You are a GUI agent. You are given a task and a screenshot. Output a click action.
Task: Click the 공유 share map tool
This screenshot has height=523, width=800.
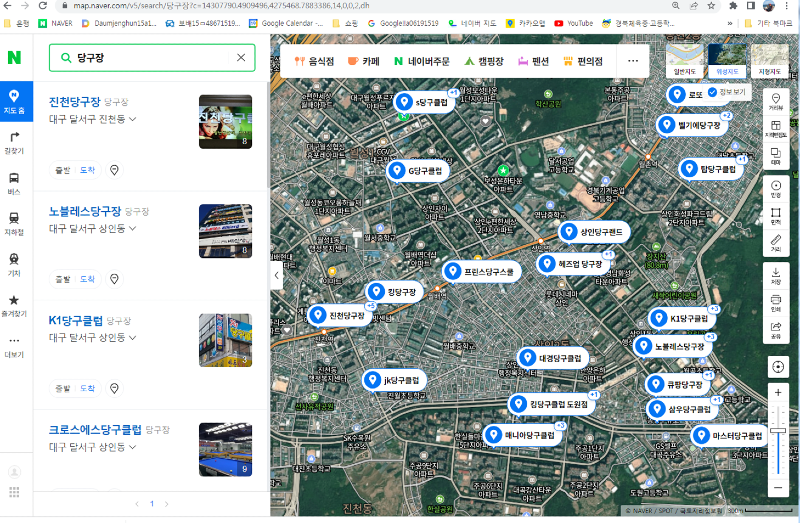click(x=776, y=330)
